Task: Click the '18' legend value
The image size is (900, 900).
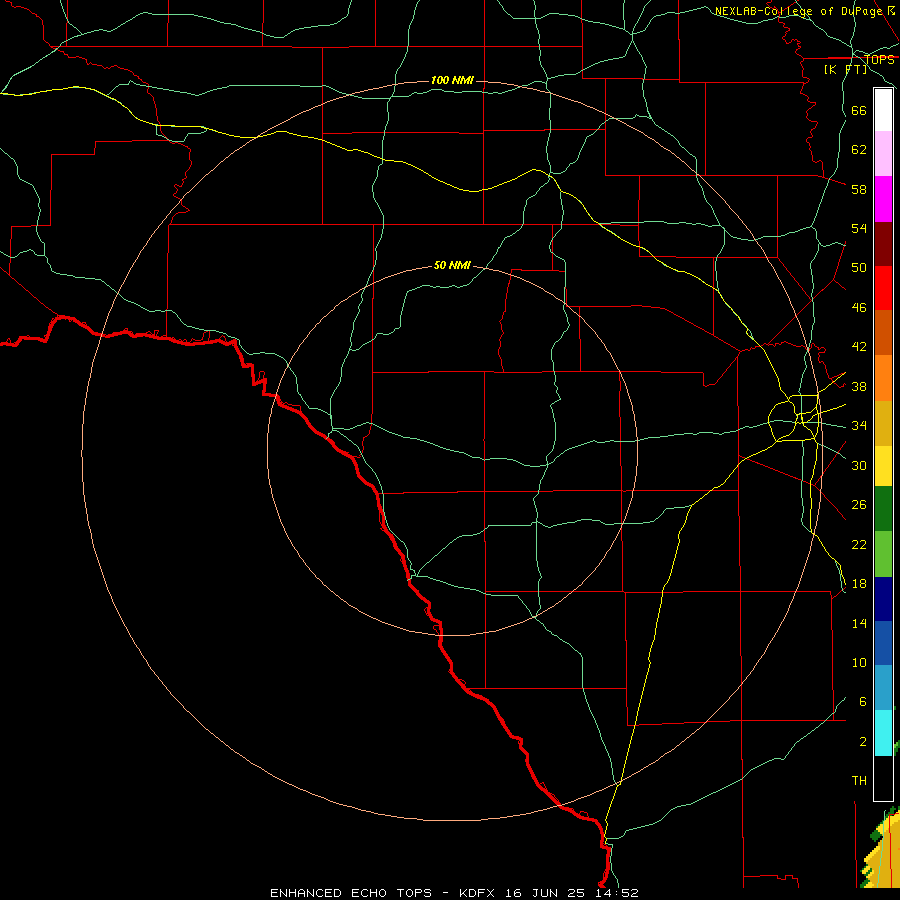Action: coord(859,584)
